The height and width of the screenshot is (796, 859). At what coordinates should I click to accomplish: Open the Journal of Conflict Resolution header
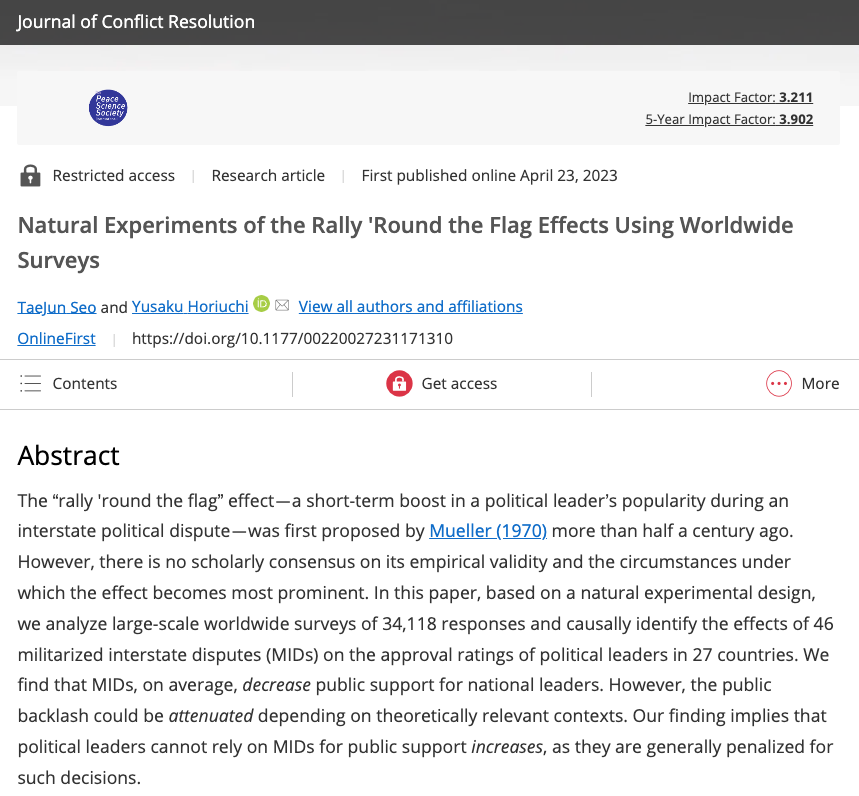click(136, 22)
